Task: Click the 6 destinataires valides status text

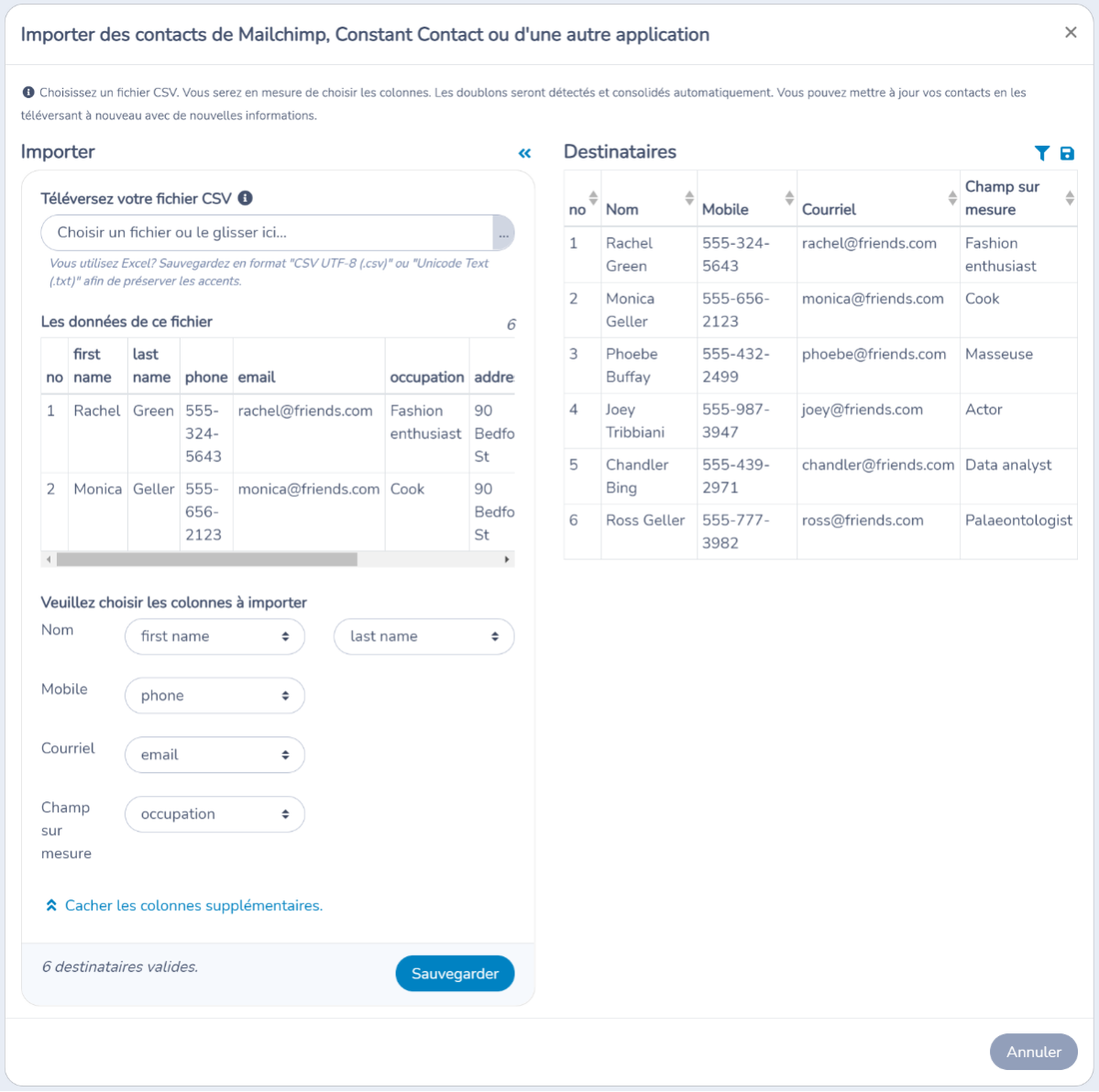Action: pos(120,966)
